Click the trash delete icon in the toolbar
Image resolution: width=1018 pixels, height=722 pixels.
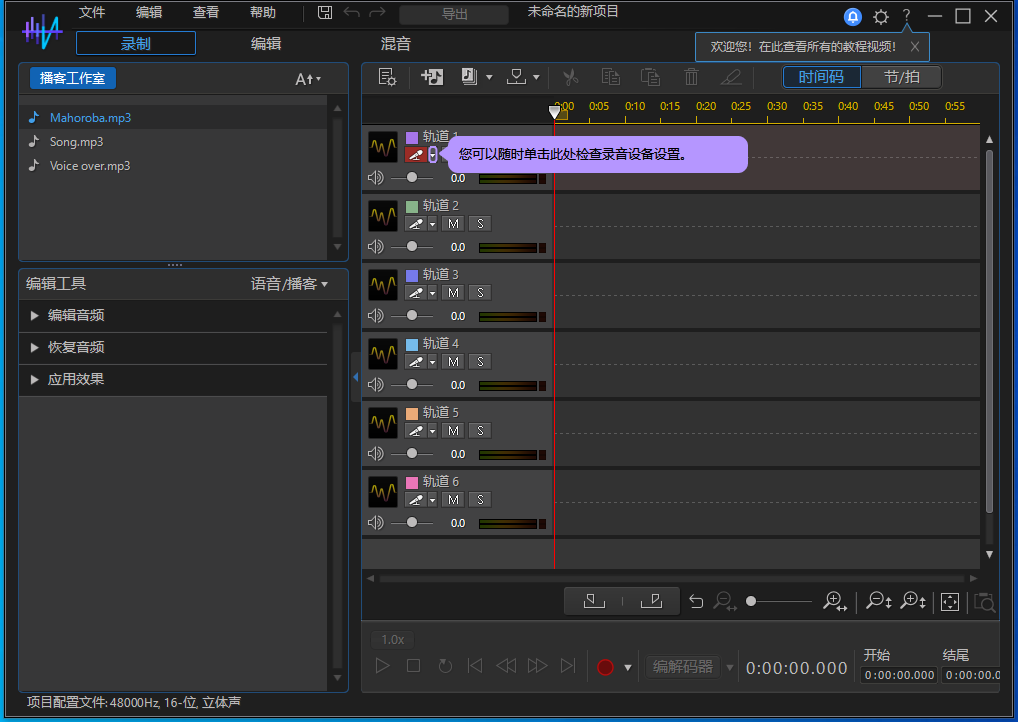(x=691, y=77)
